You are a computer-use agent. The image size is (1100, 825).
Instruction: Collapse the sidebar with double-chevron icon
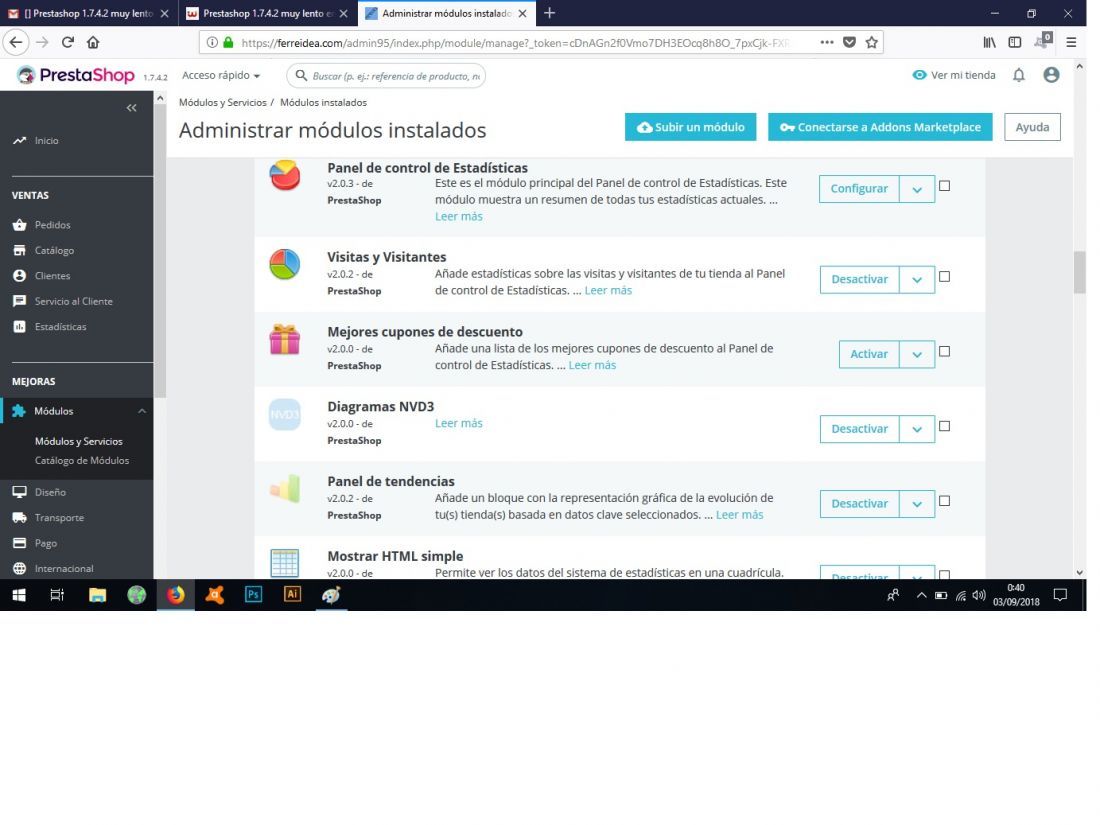coord(131,108)
